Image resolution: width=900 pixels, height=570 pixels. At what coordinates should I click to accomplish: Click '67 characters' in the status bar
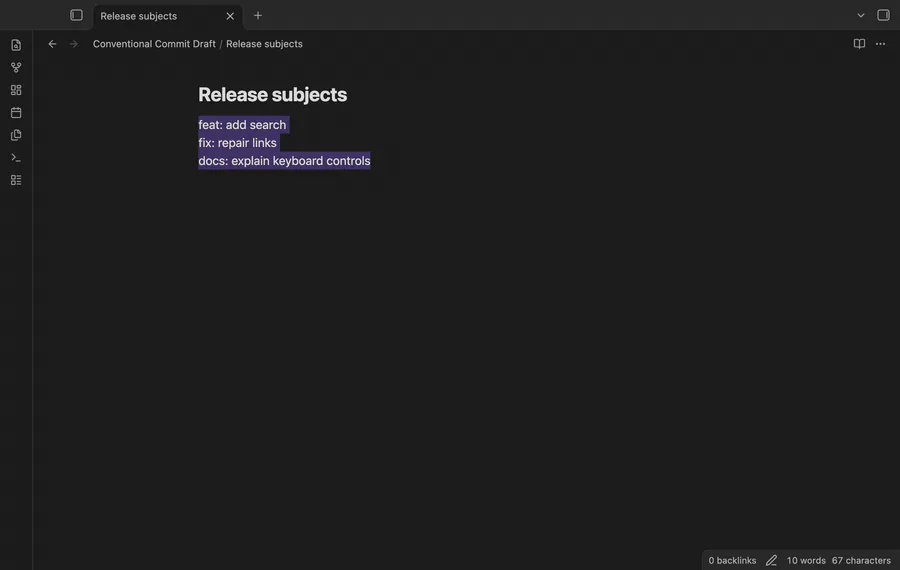click(x=861, y=560)
